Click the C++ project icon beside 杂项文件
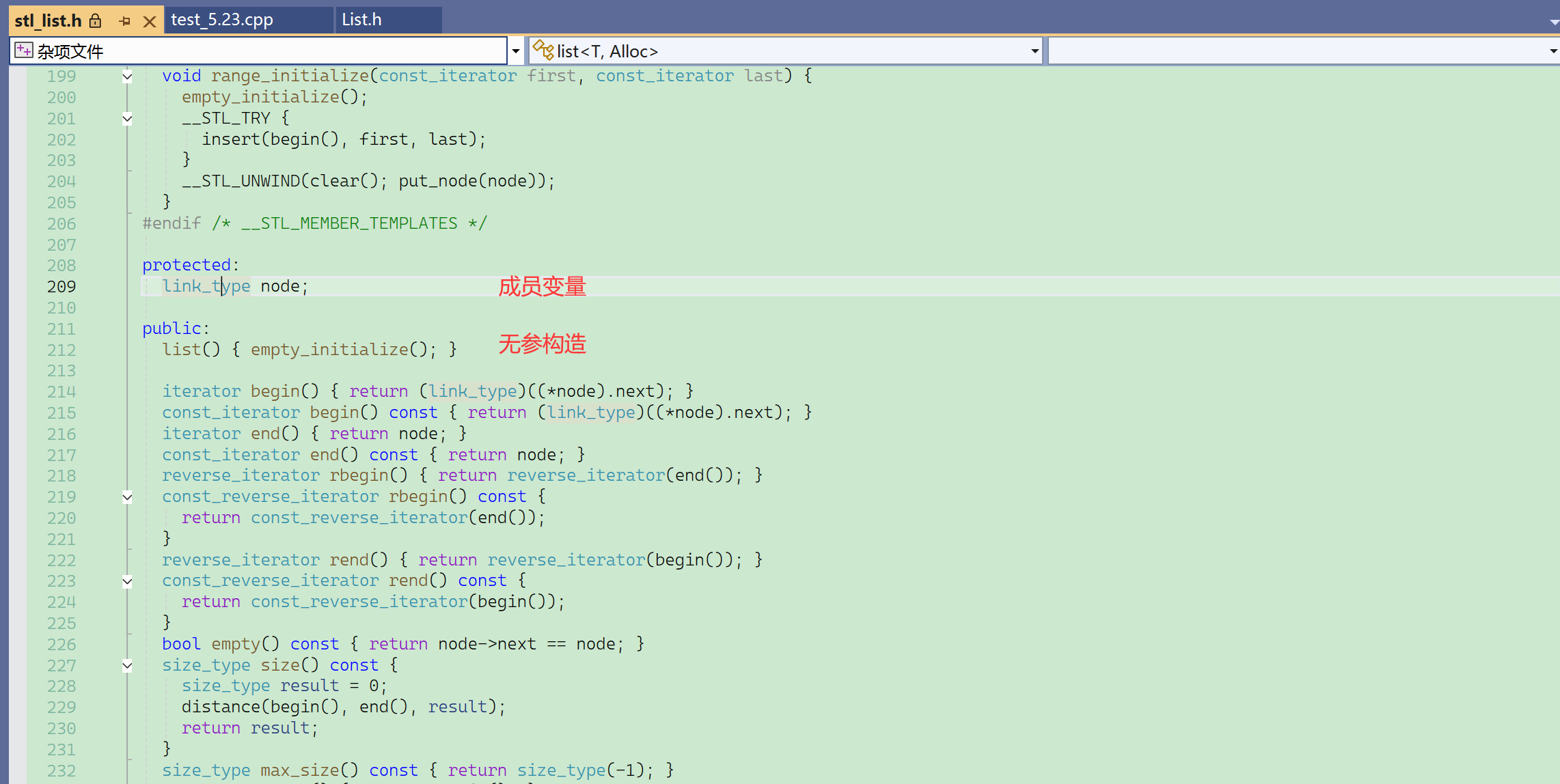The image size is (1560, 784). (x=23, y=51)
